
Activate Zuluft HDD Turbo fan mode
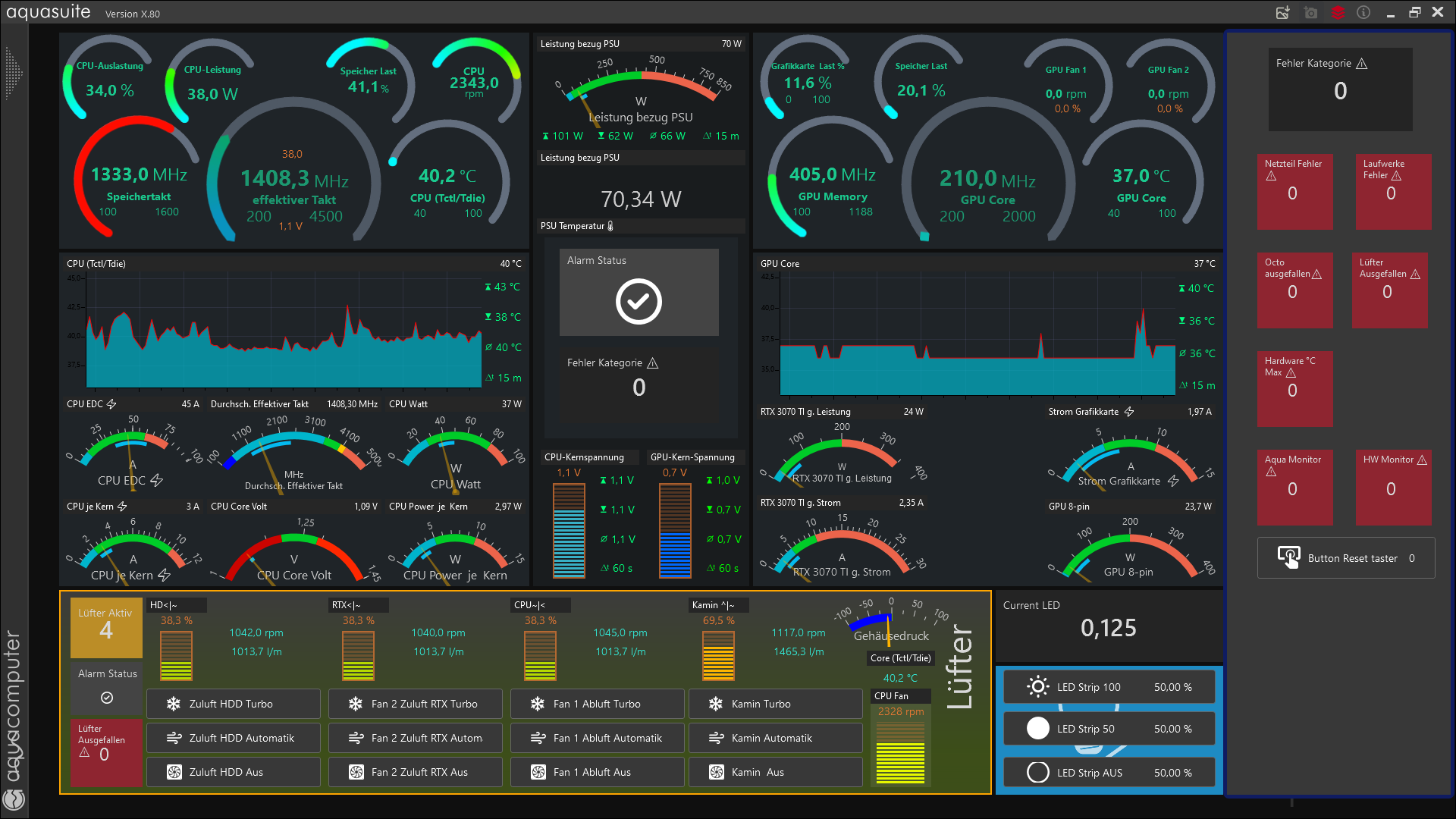pyautogui.click(x=233, y=704)
